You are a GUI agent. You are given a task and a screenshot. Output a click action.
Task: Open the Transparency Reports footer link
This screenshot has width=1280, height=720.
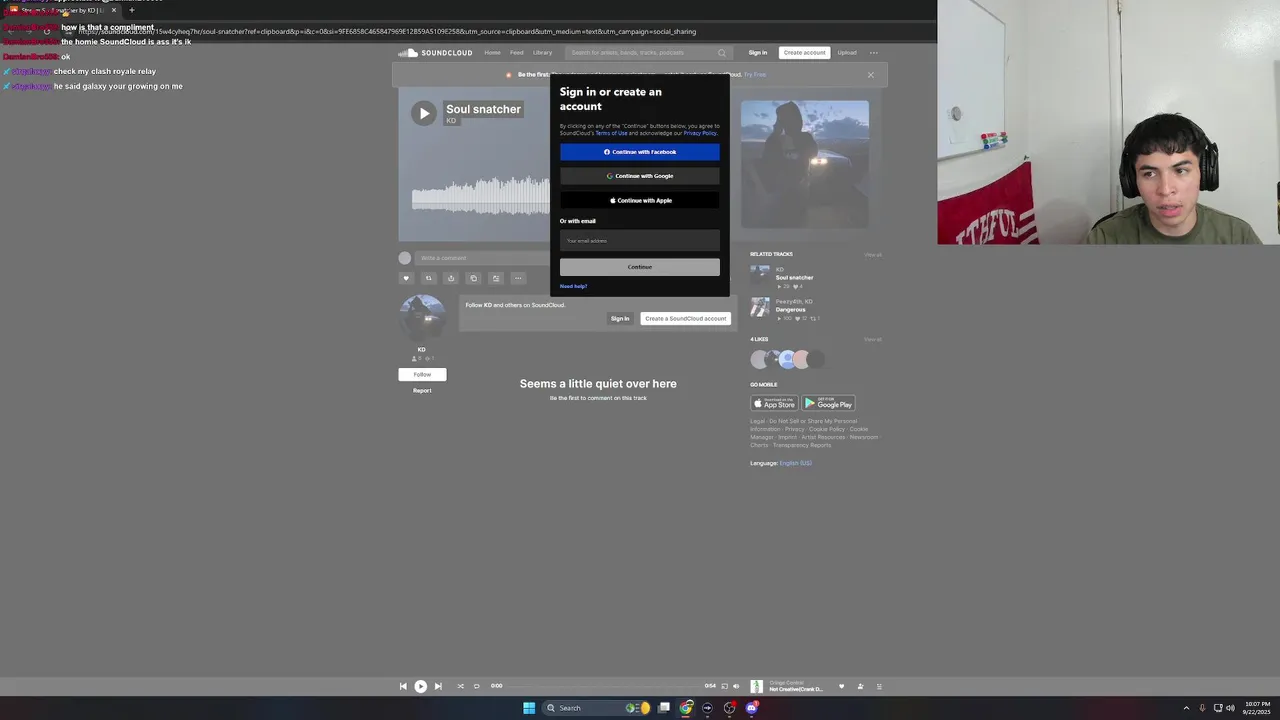point(801,445)
